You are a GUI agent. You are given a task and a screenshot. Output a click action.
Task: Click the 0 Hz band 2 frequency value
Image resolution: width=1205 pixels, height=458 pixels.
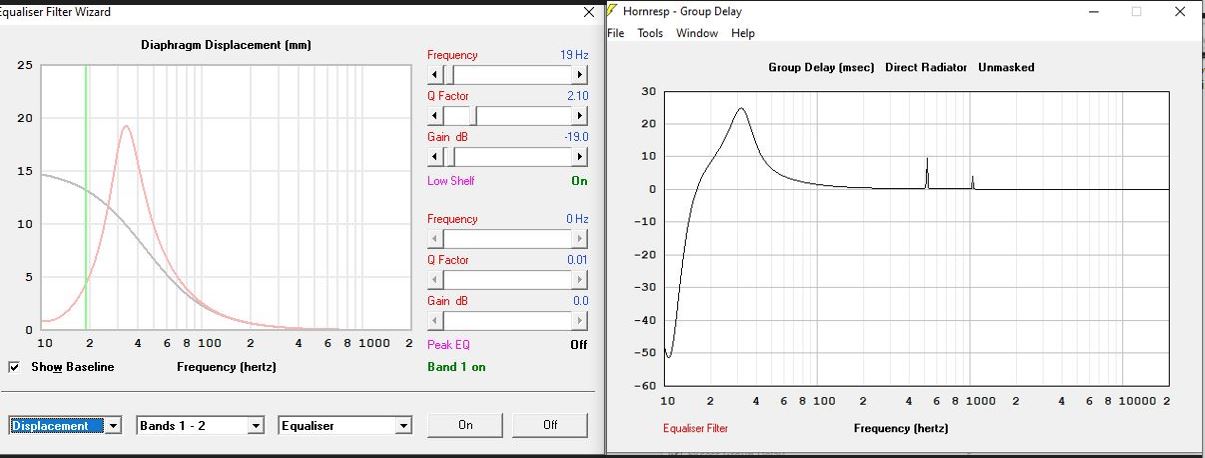577,219
